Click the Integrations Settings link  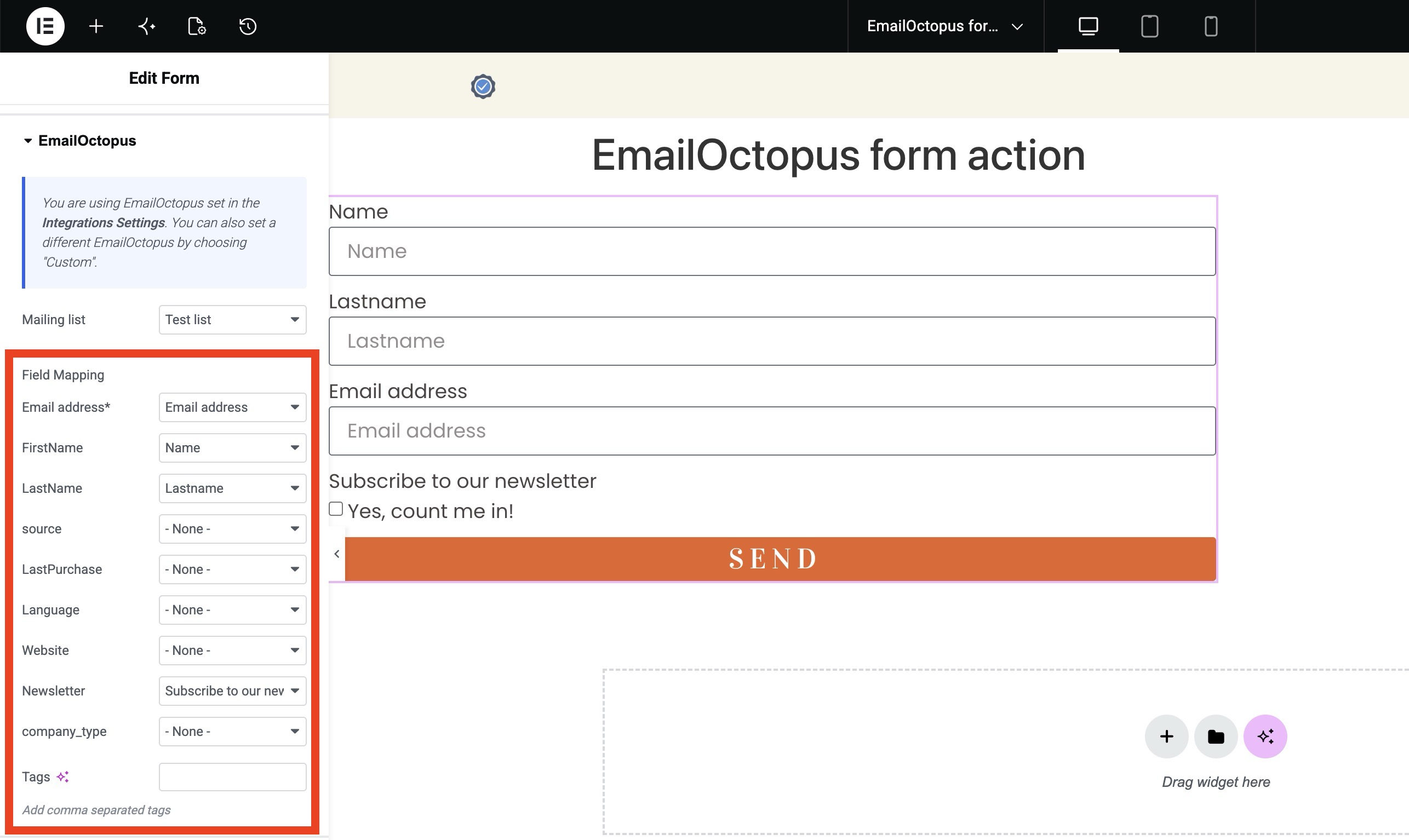104,223
